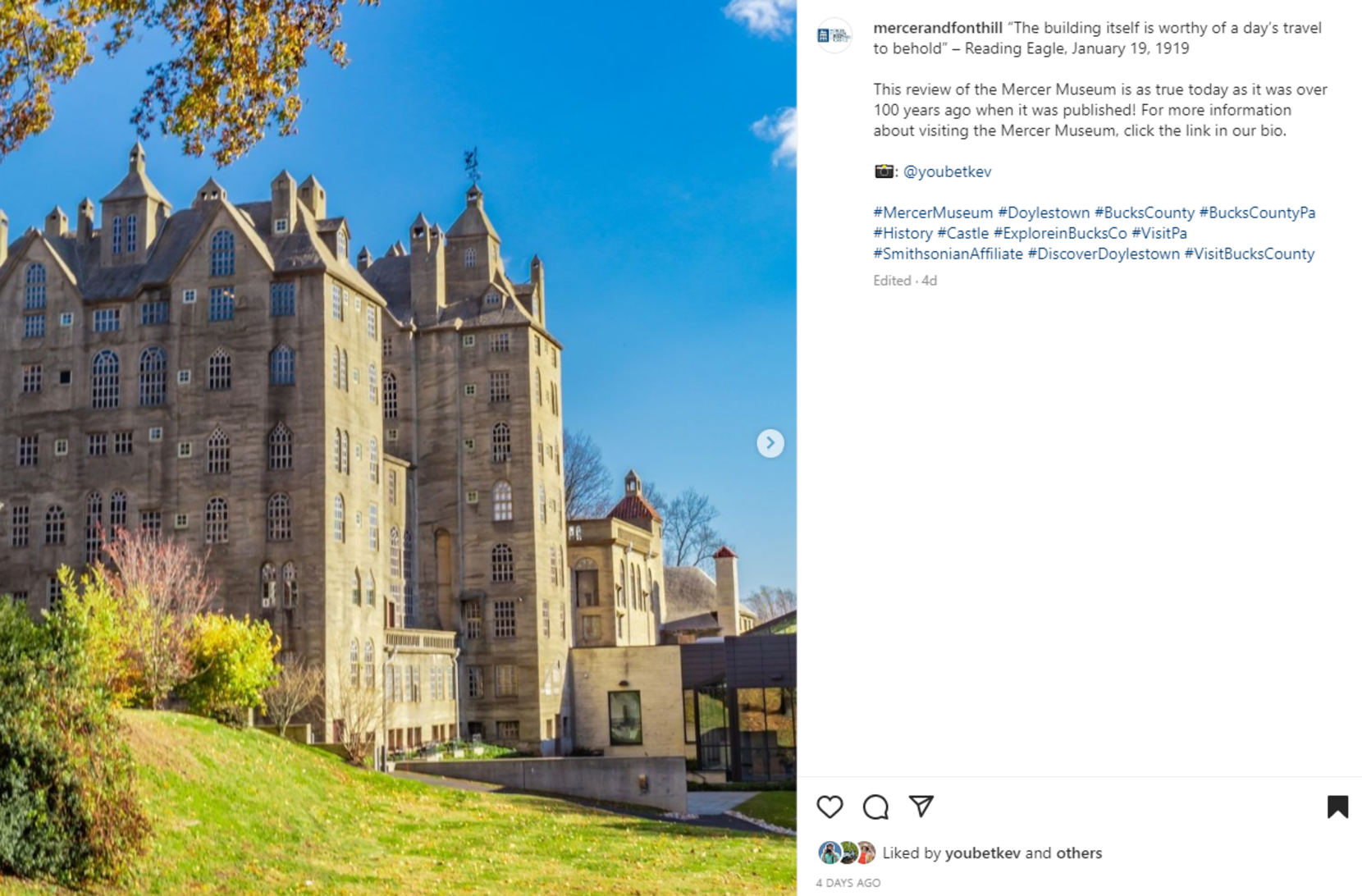The height and width of the screenshot is (896, 1362).
Task: Open the #SmithsonianAffiliate hashtag
Action: tap(948, 254)
